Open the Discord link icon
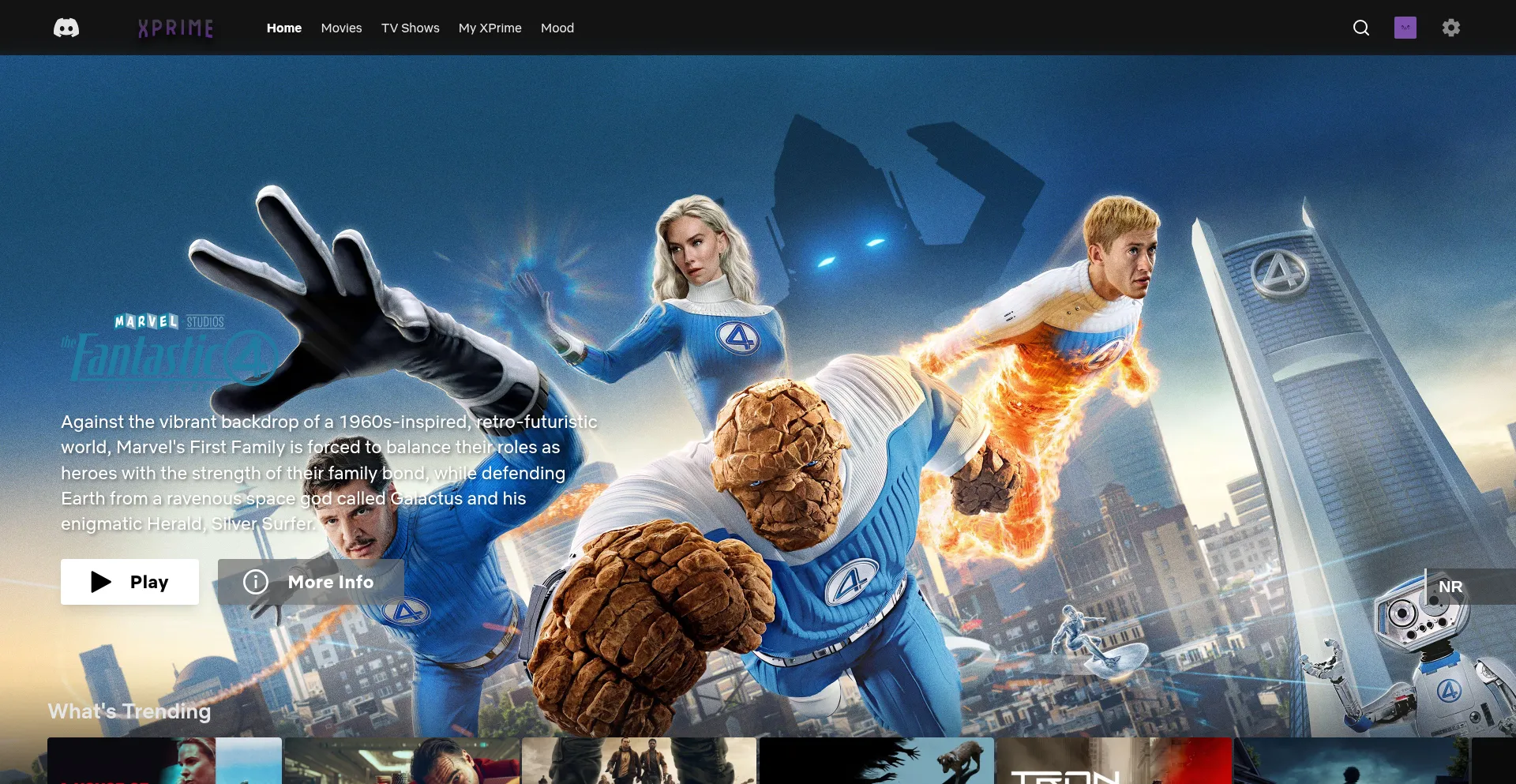The width and height of the screenshot is (1516, 784). pos(66,28)
